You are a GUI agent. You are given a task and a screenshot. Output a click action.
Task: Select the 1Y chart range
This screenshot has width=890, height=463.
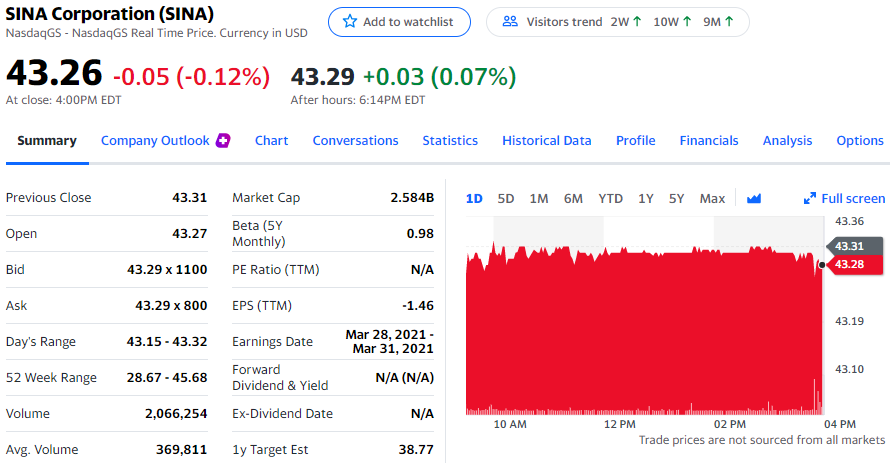tap(645, 199)
